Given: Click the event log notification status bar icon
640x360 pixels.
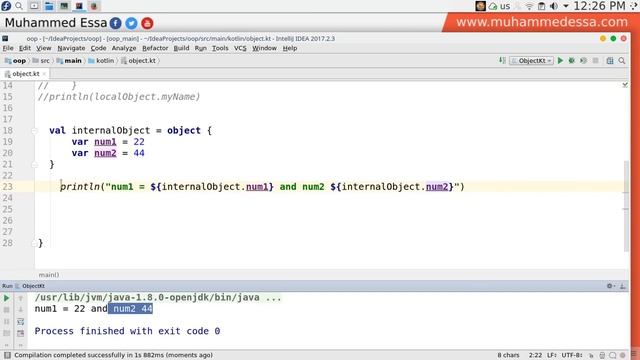Looking at the screenshot, I should tap(613, 355).
